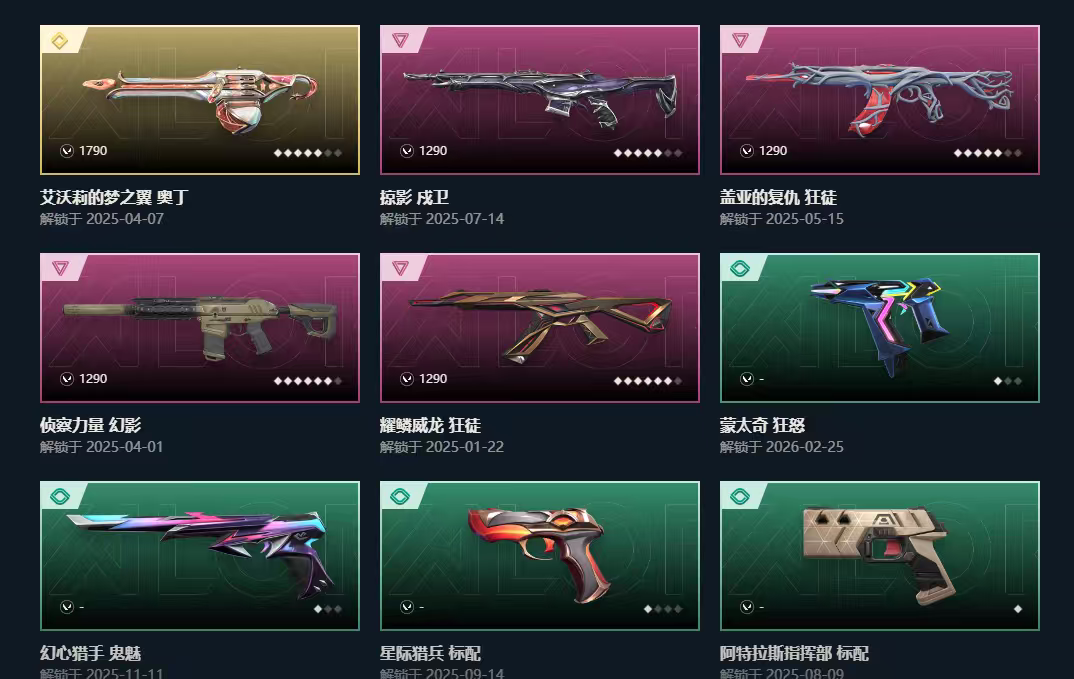Click the 幻心猎手 鬼魅 title text
The height and width of the screenshot is (679, 1074).
tap(90, 654)
